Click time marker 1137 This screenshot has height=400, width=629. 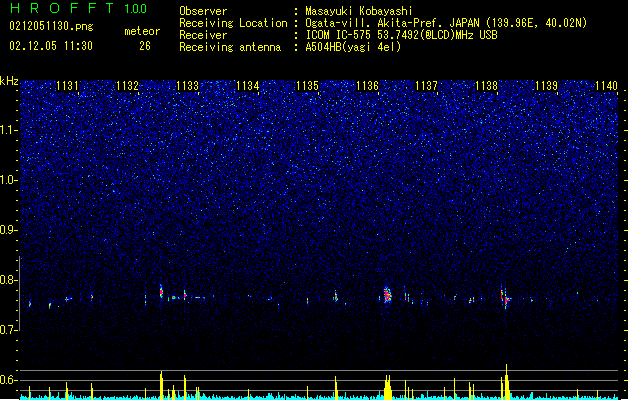(426, 86)
